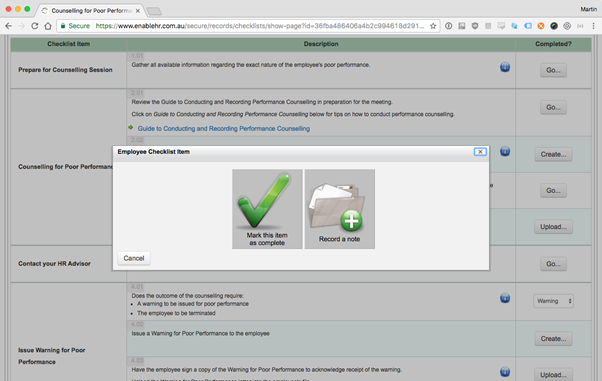Click the info icon for item 1.01

tap(505, 67)
